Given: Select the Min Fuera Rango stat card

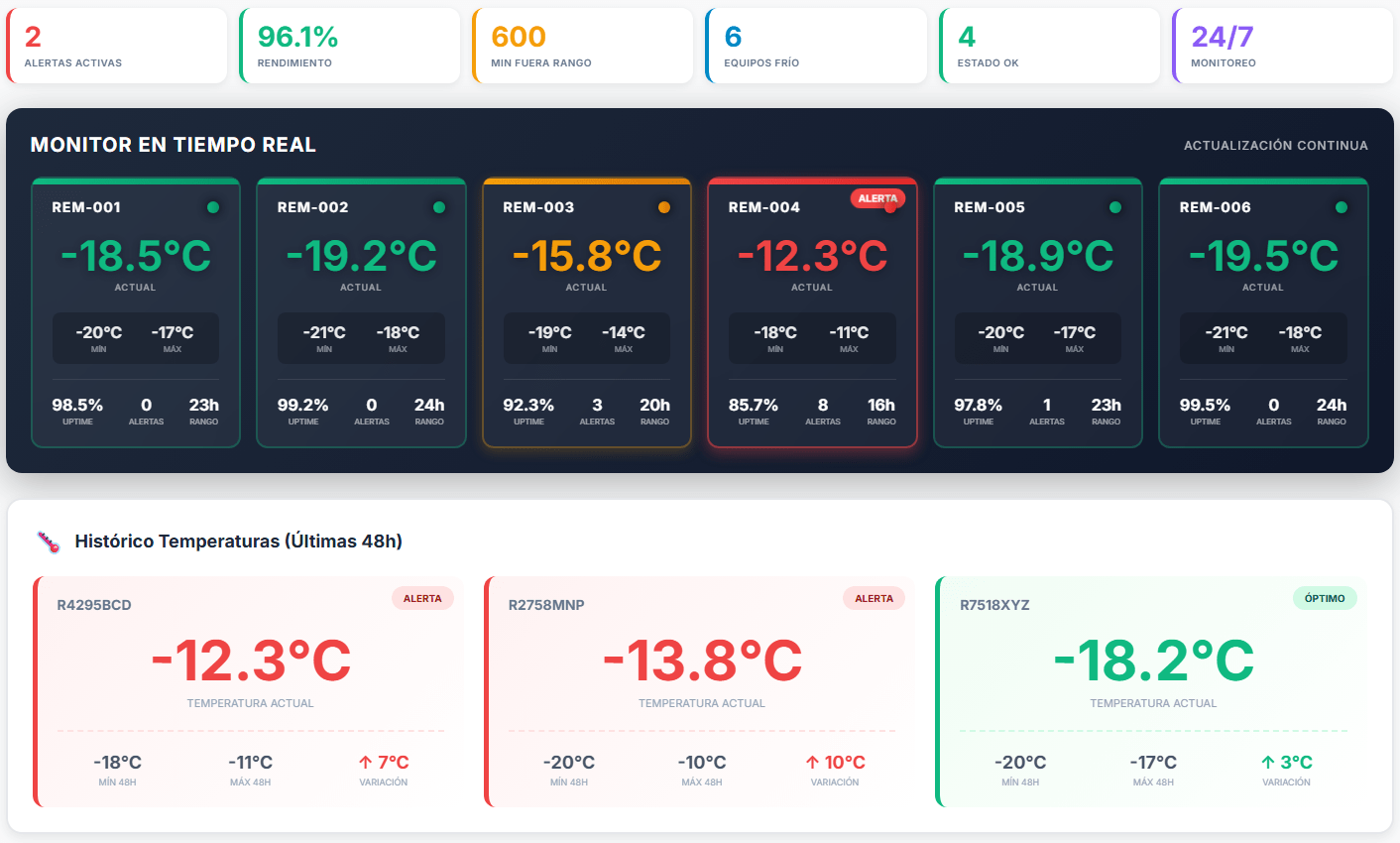Looking at the screenshot, I should click(x=583, y=46).
